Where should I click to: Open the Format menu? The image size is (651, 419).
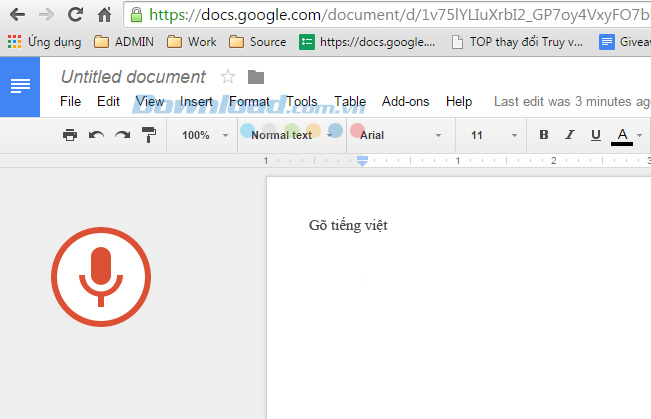[x=249, y=101]
